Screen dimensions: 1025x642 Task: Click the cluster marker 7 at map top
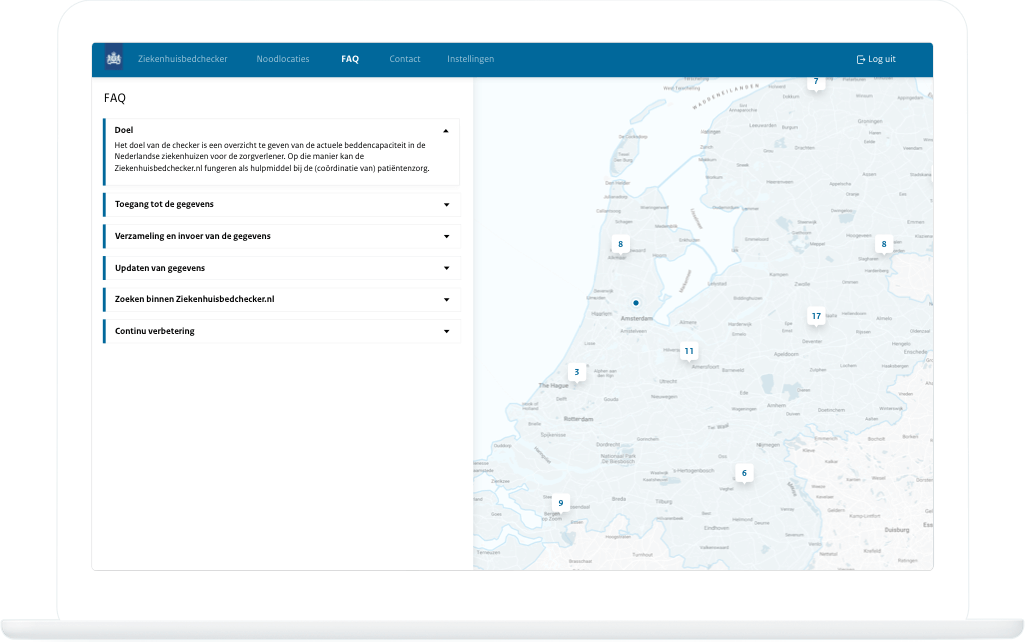click(x=816, y=82)
